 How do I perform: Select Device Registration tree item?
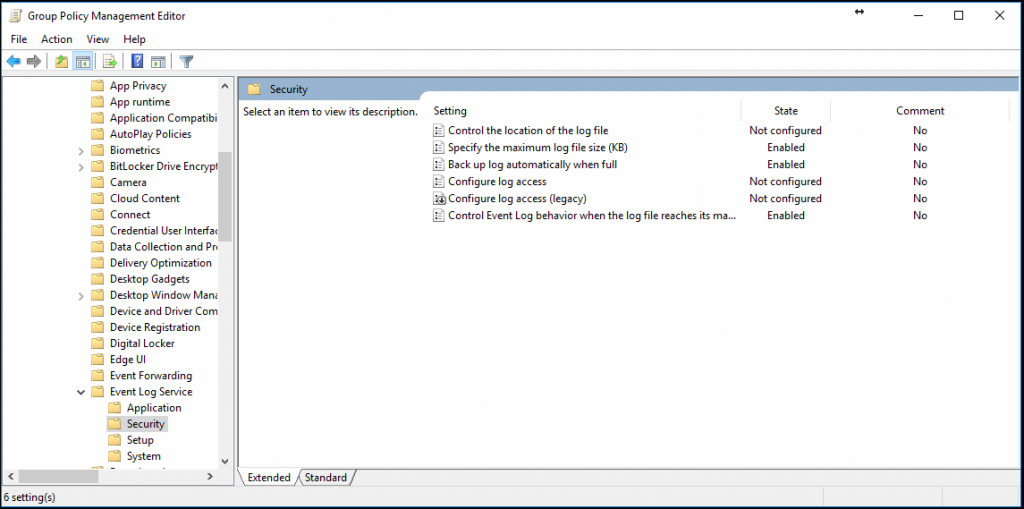click(x=155, y=327)
